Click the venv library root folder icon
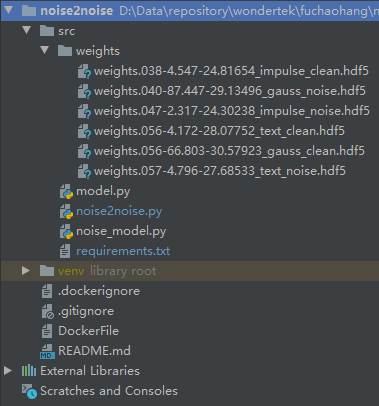Screen dimensions: 379x406 coord(47,271)
